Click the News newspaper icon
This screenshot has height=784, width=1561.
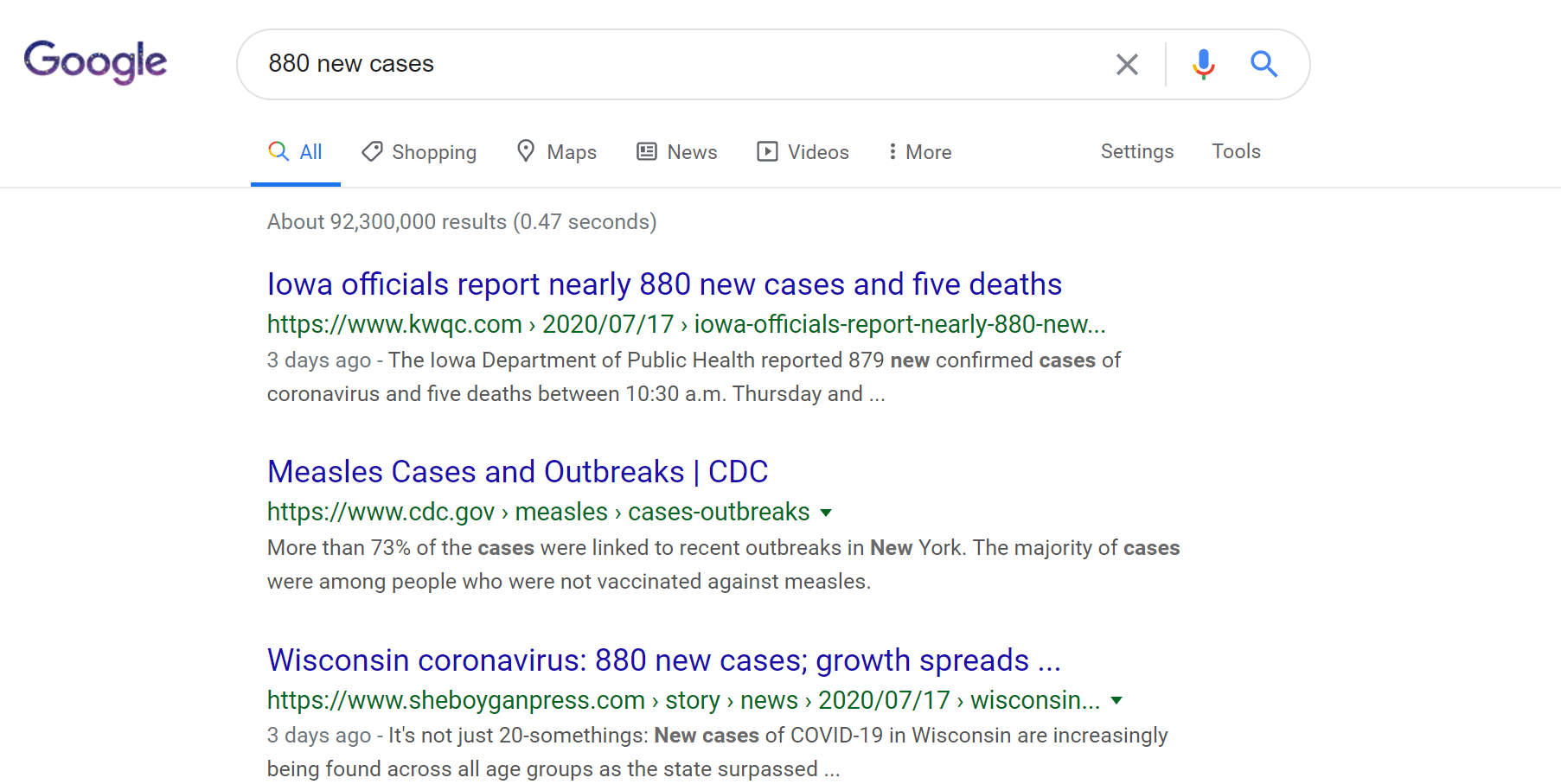[x=647, y=152]
